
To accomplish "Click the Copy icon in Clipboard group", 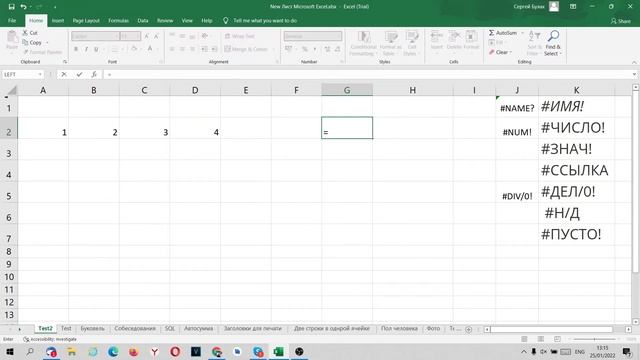I will [25, 42].
